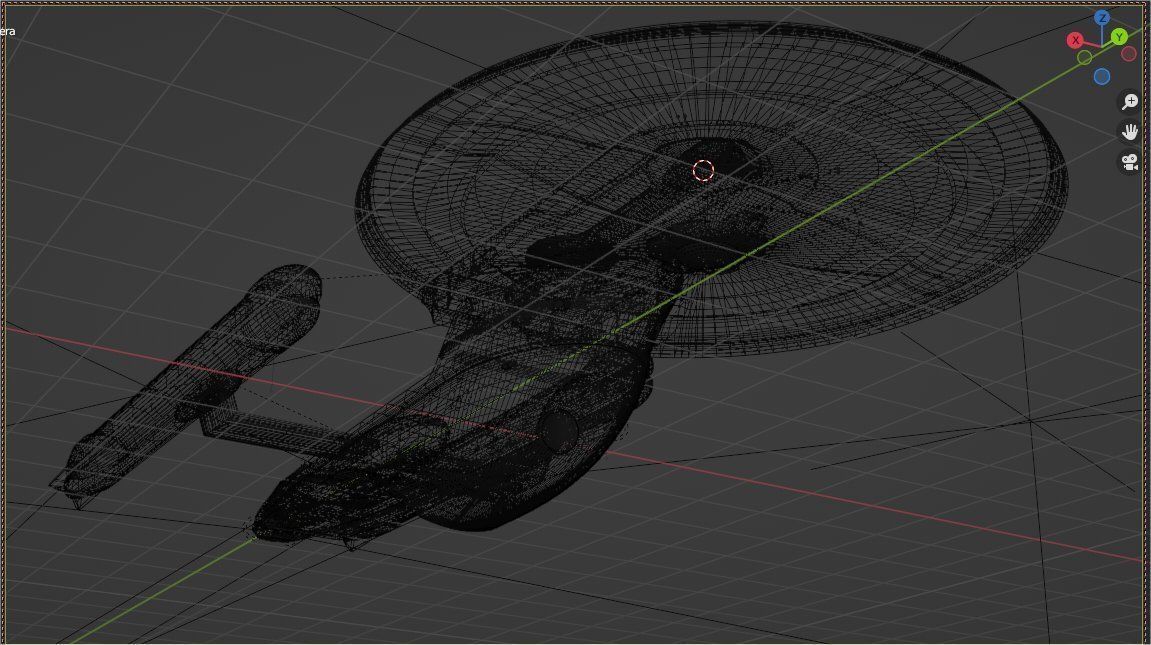Click the blue Z axis gizmo ball
Viewport: 1151px width, 645px height.
tap(1102, 18)
